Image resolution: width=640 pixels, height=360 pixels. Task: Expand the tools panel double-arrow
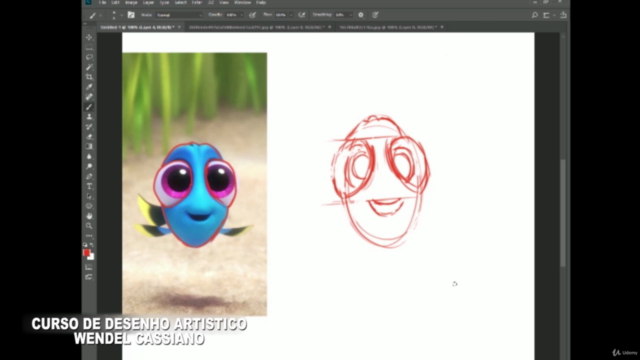pyautogui.click(x=85, y=24)
